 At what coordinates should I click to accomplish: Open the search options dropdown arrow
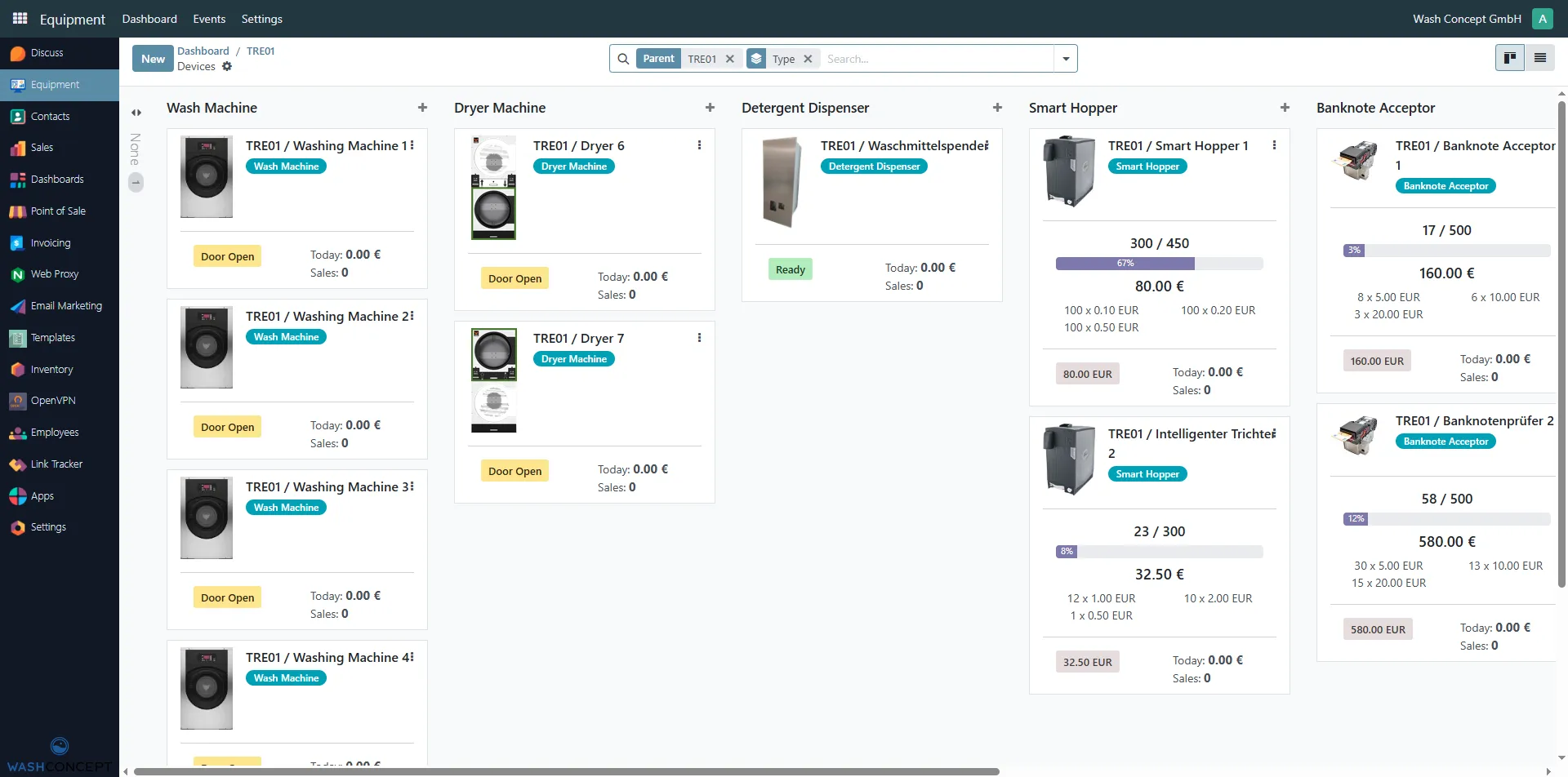(1066, 58)
